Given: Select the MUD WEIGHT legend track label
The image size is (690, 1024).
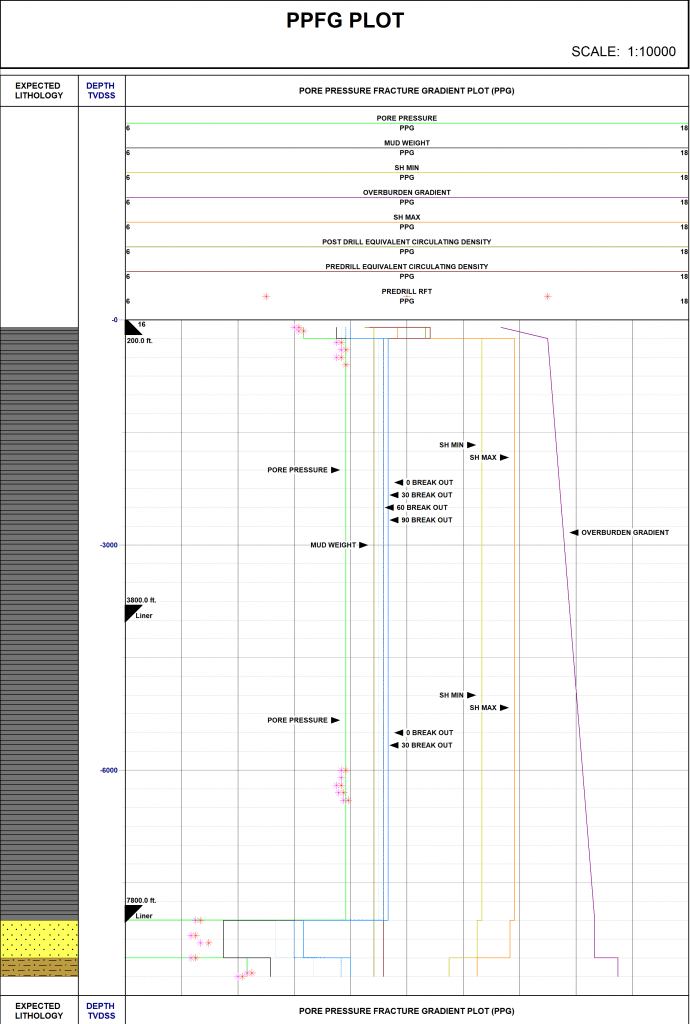Looking at the screenshot, I should click(x=407, y=142).
